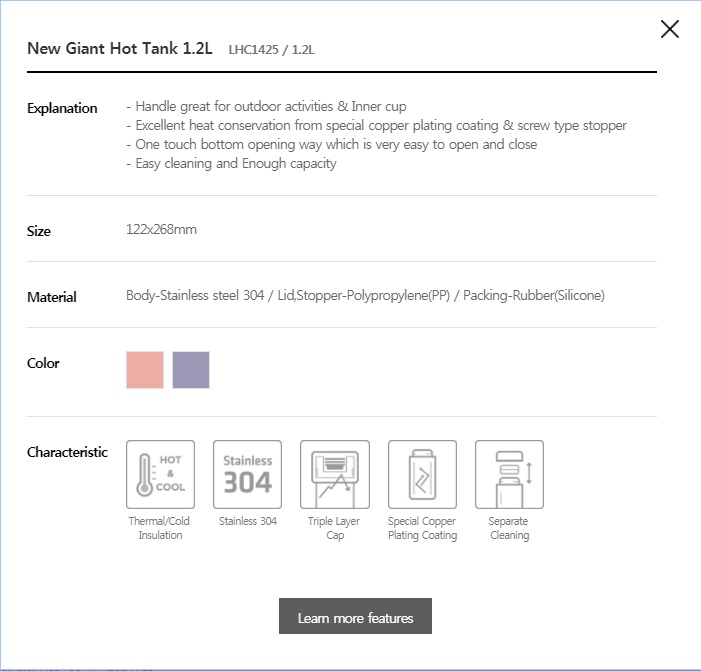The height and width of the screenshot is (671, 701).
Task: Choose the lavender purple color swatch
Action: [x=191, y=370]
